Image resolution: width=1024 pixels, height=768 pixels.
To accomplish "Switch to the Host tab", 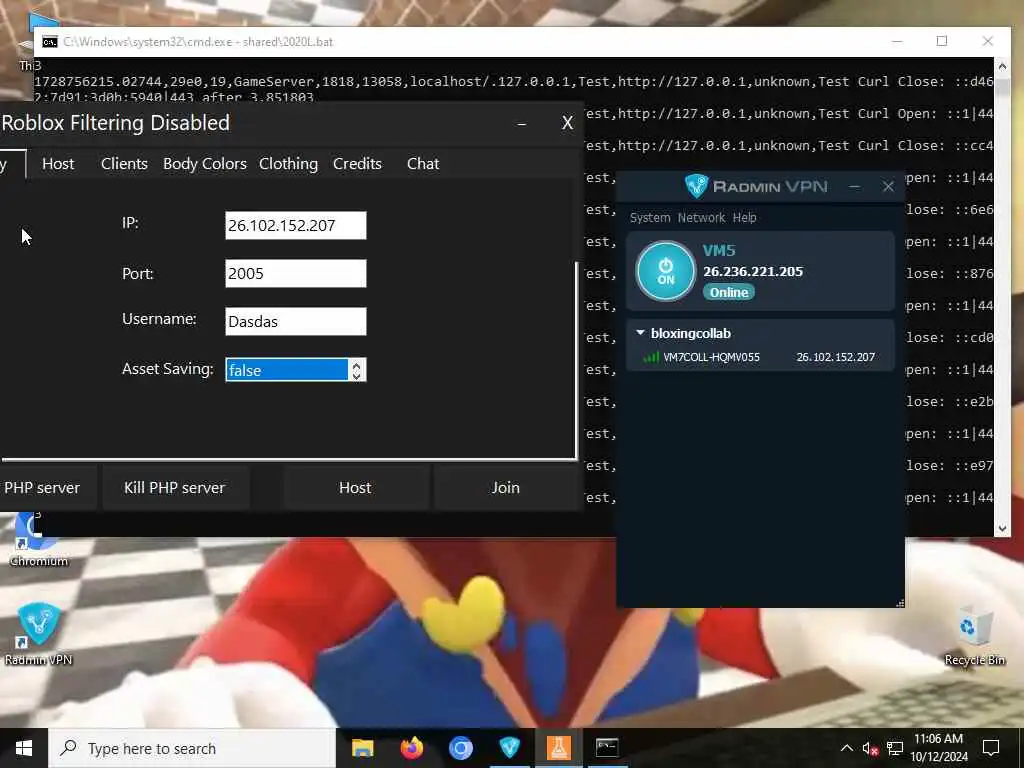I will pyautogui.click(x=58, y=164).
